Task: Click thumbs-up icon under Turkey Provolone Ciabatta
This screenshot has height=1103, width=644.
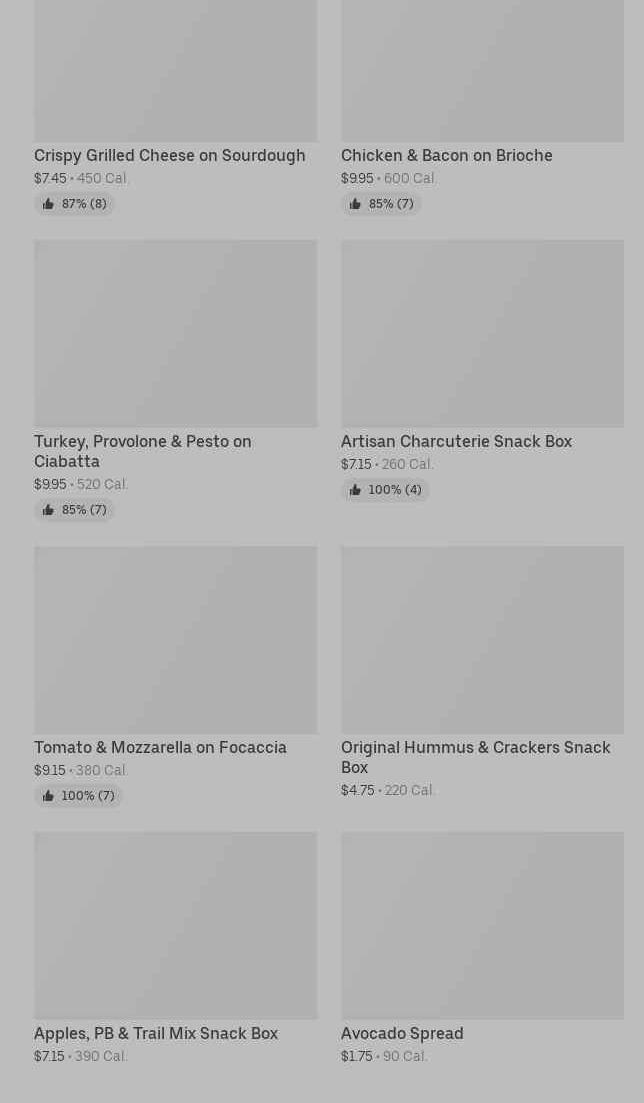Action: 48,510
